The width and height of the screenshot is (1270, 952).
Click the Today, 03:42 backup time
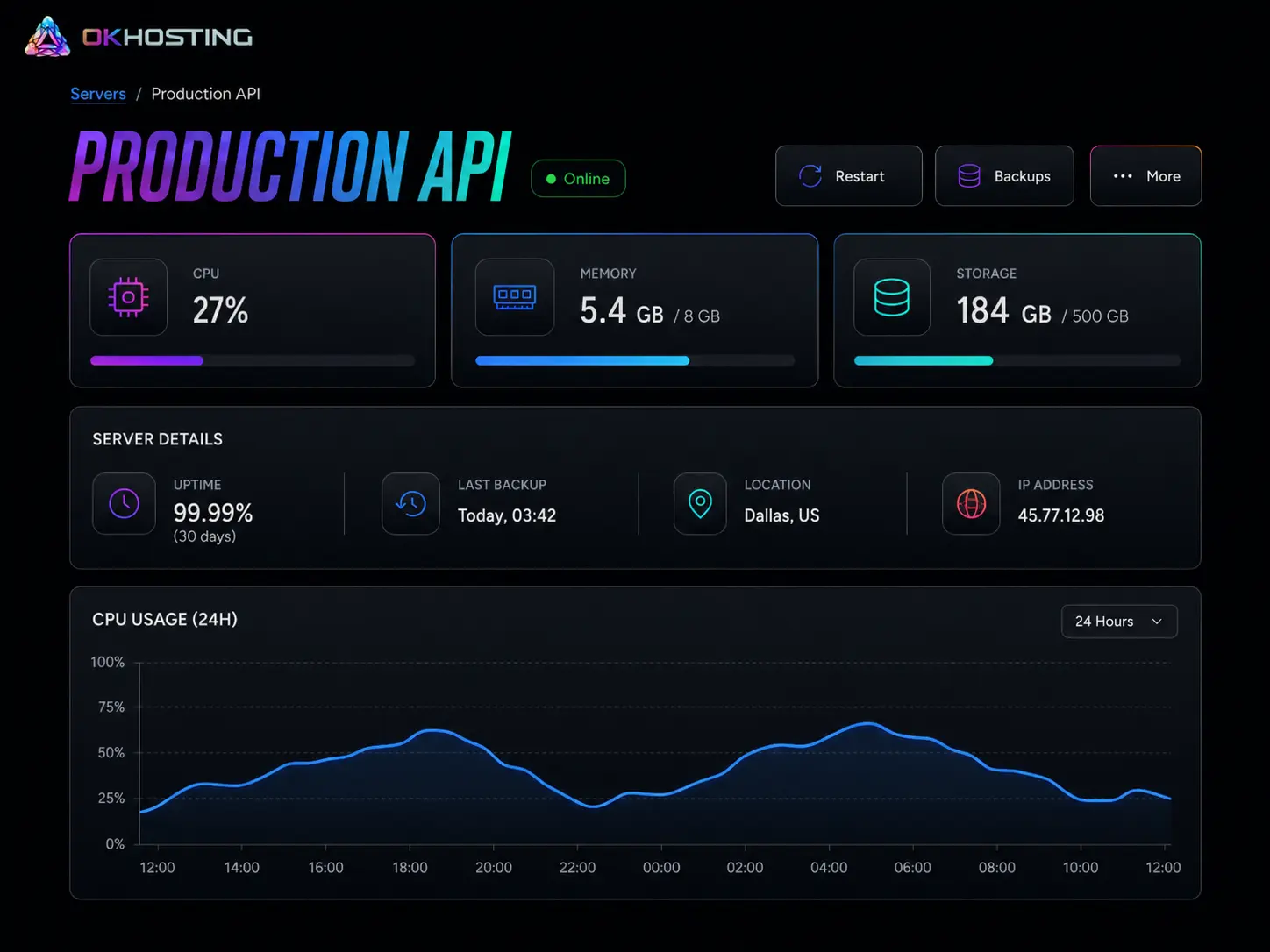tap(507, 515)
